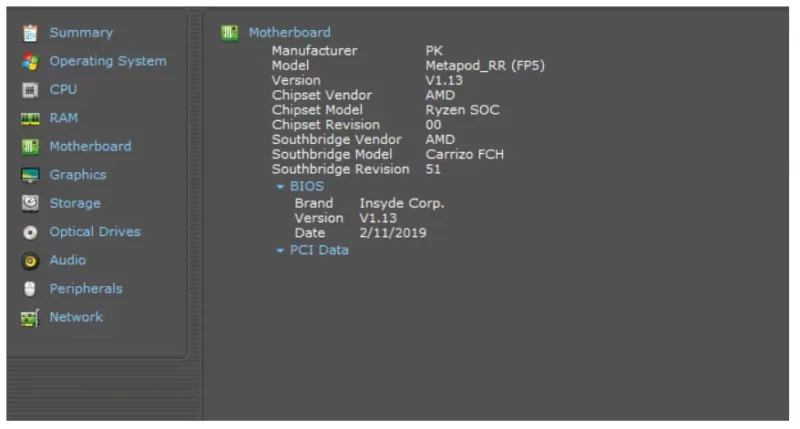Click the Chipset Vendor label
800x429 pixels.
322,95
